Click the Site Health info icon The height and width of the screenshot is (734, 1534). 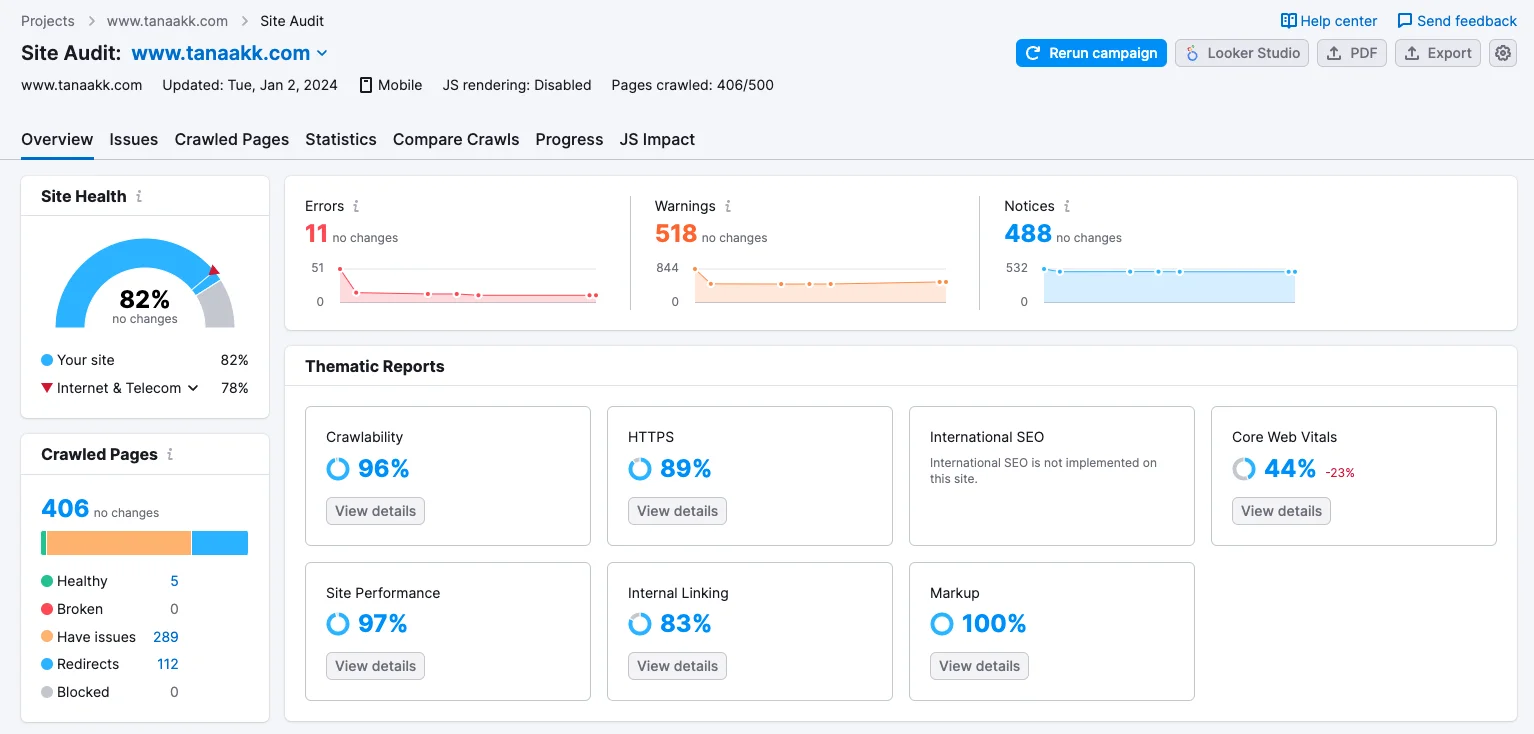(x=139, y=196)
